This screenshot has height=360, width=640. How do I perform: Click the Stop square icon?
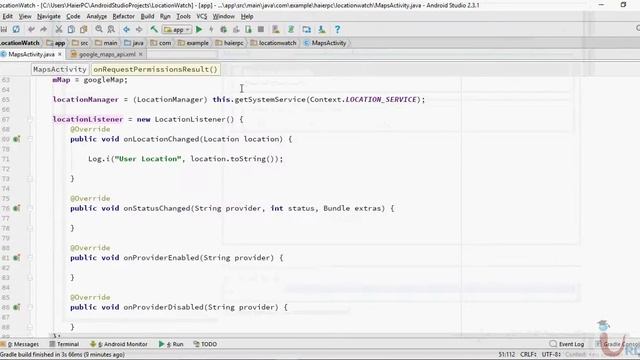click(260, 29)
